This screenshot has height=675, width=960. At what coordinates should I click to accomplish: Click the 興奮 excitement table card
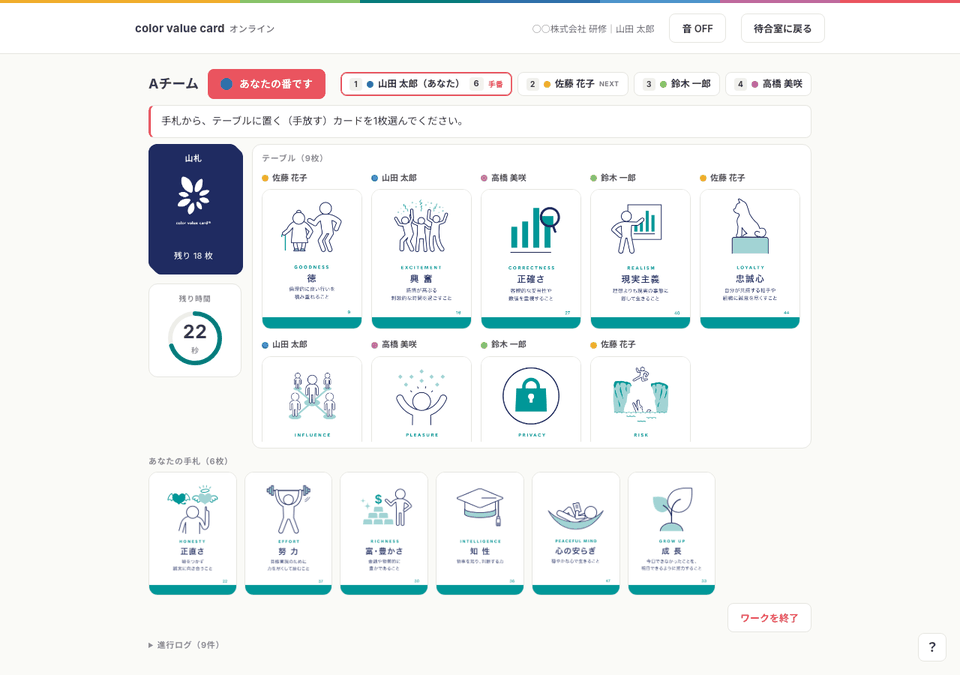click(421, 258)
